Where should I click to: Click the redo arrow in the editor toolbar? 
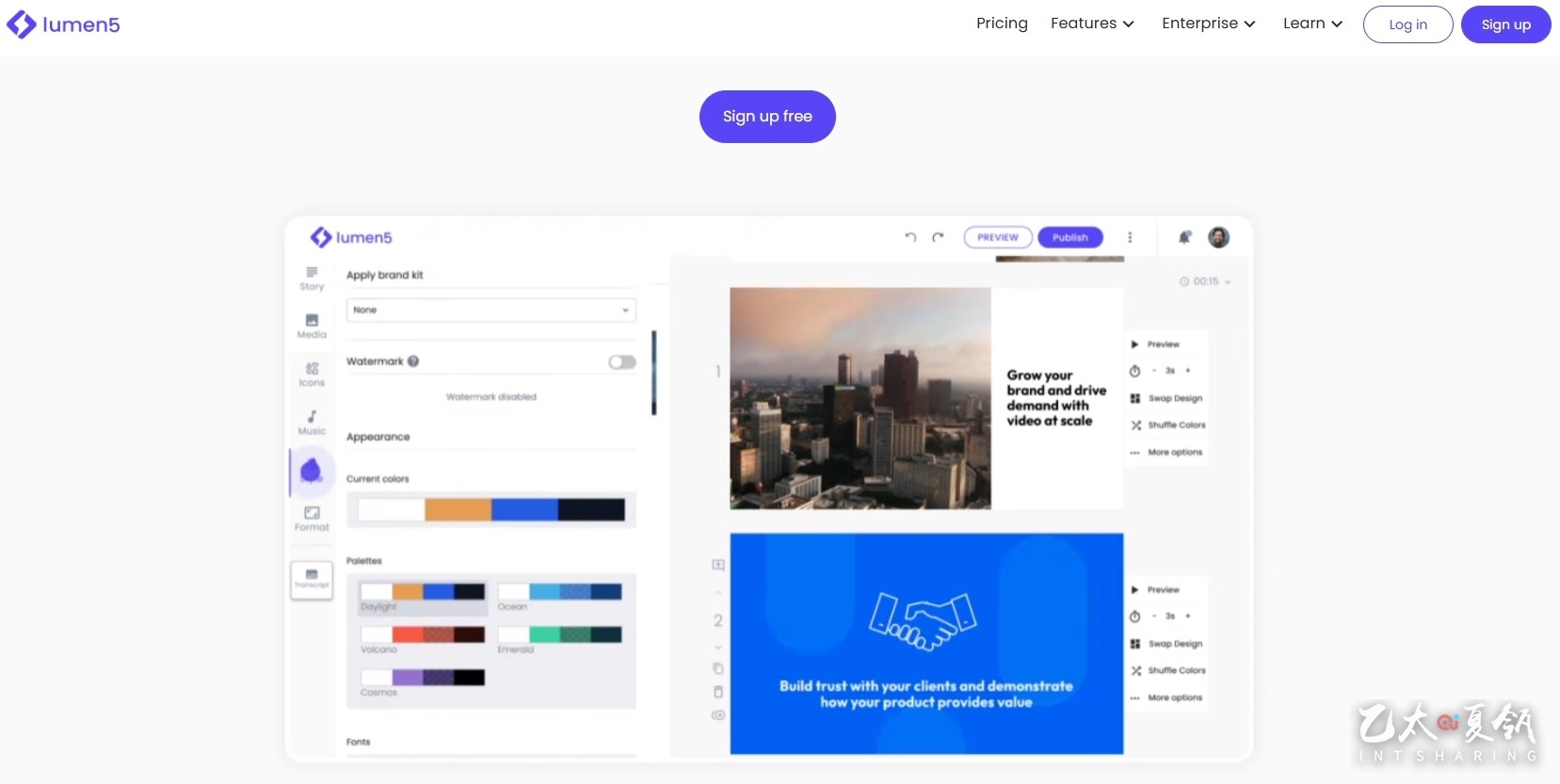coord(938,237)
